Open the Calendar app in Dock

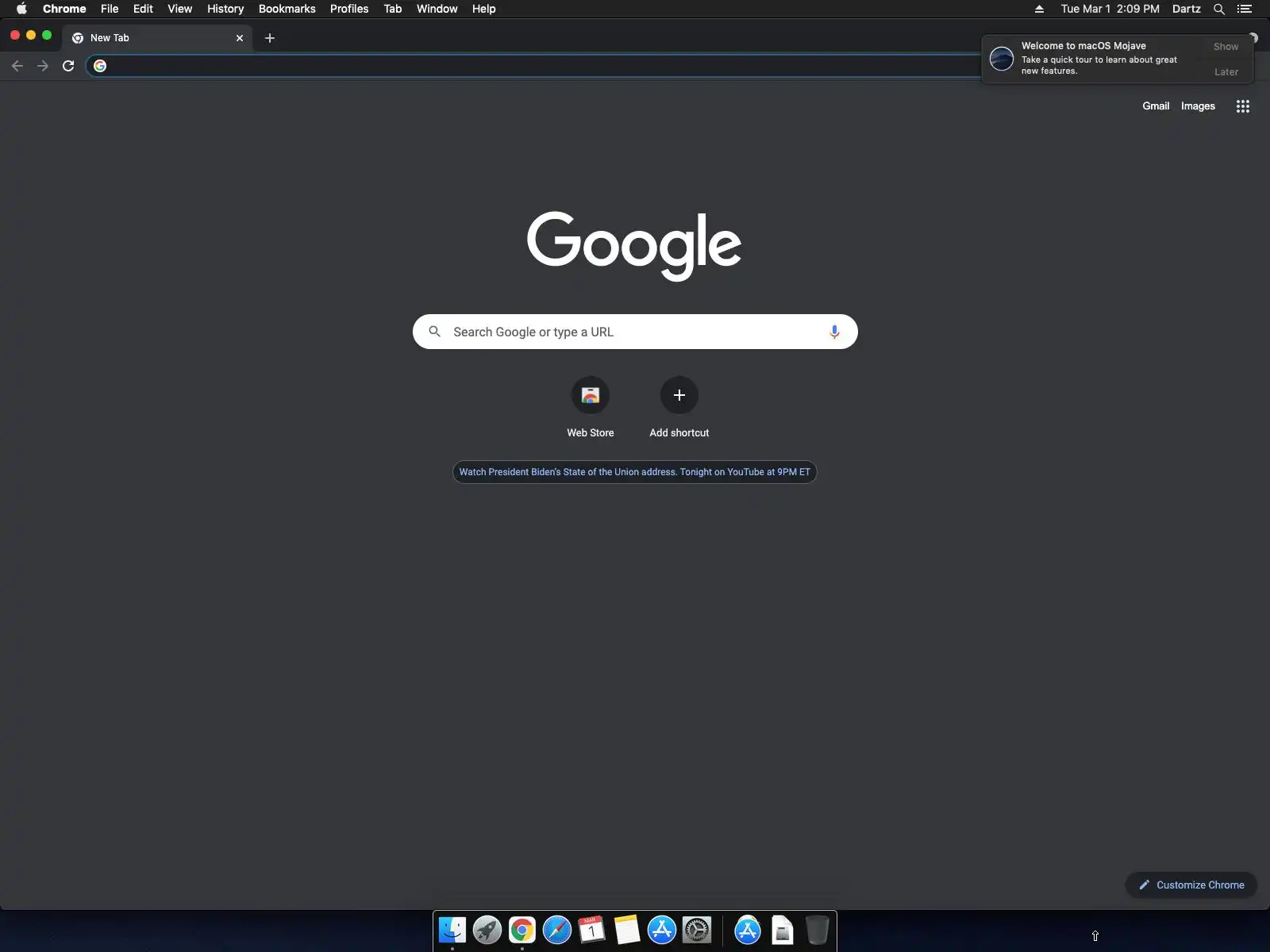592,930
